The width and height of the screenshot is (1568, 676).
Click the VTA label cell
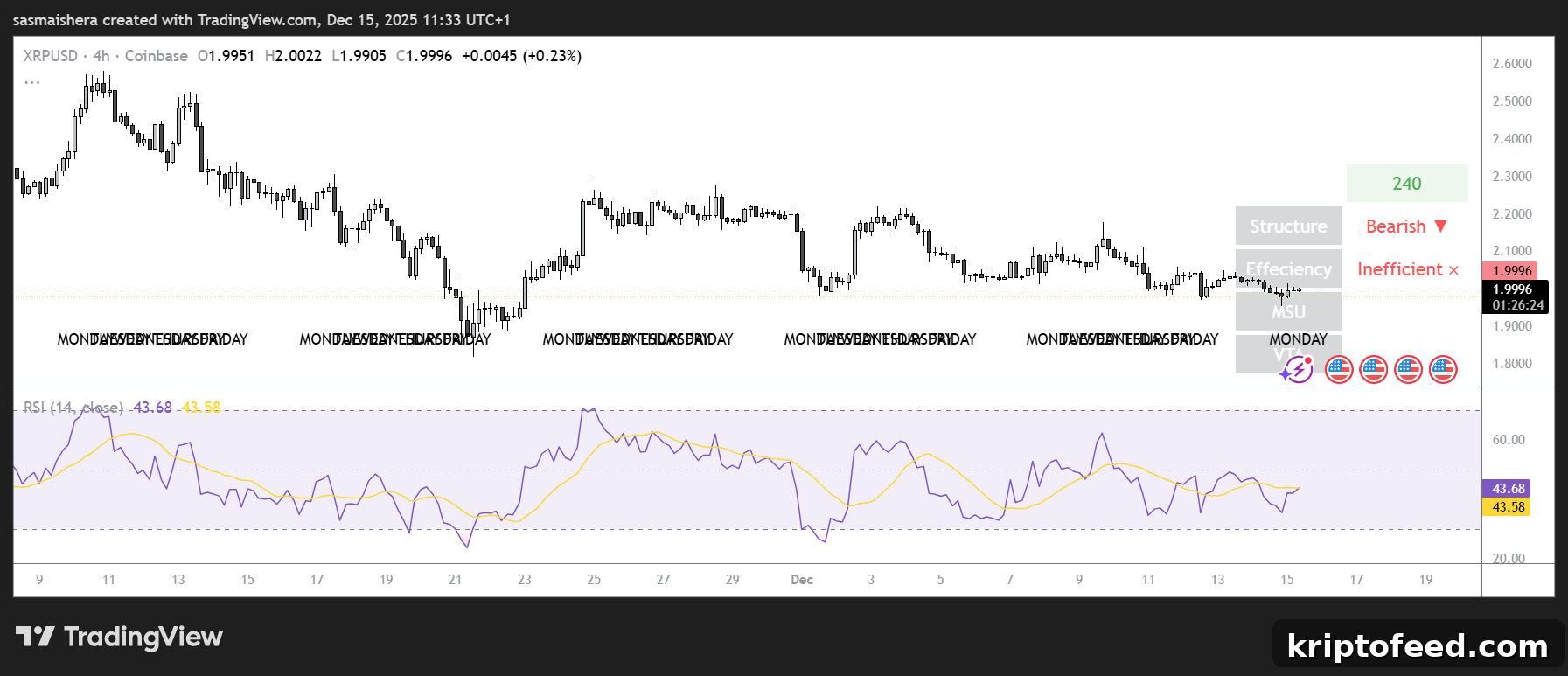[1288, 354]
